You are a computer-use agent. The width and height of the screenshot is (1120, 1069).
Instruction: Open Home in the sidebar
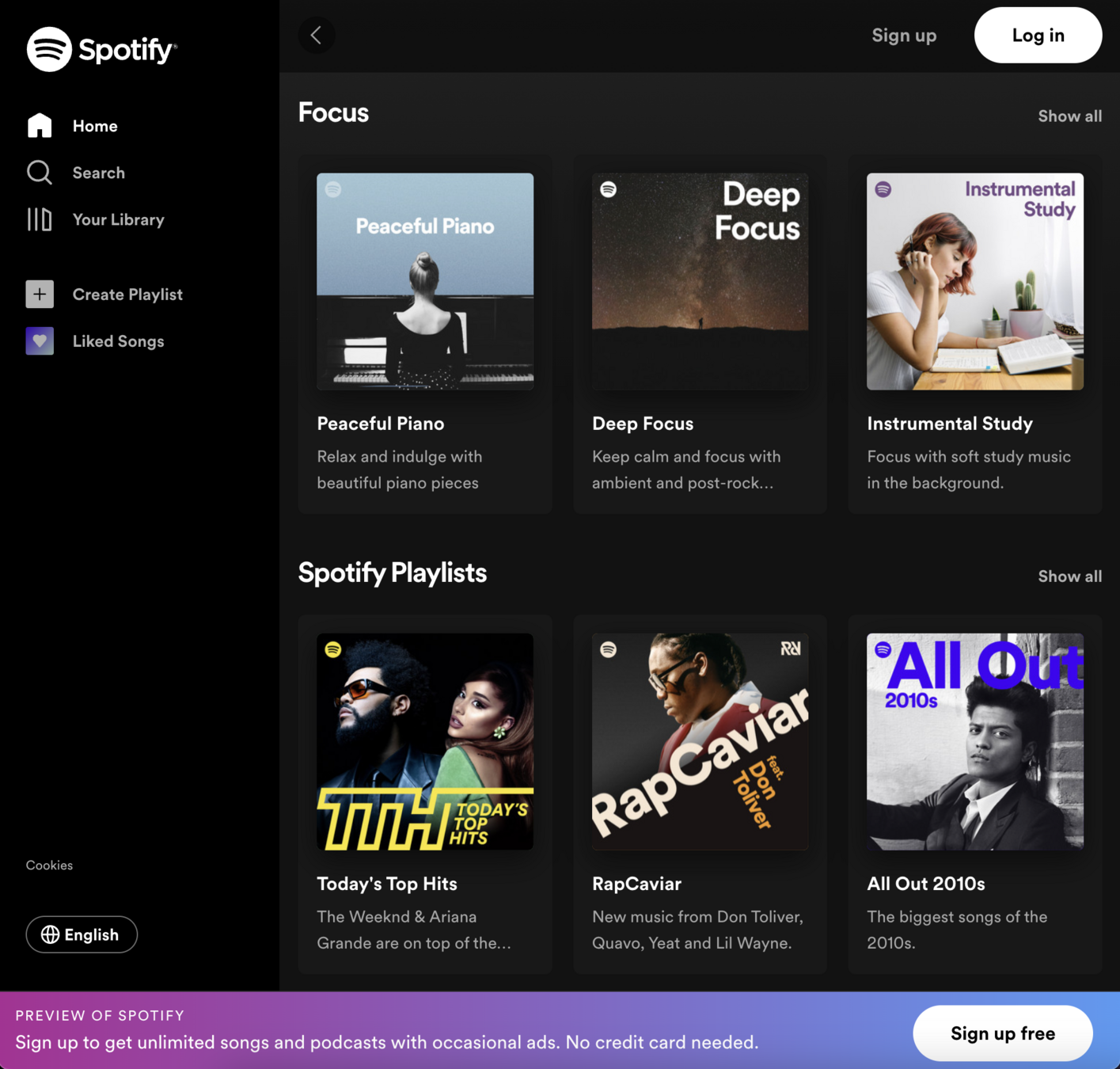click(95, 126)
